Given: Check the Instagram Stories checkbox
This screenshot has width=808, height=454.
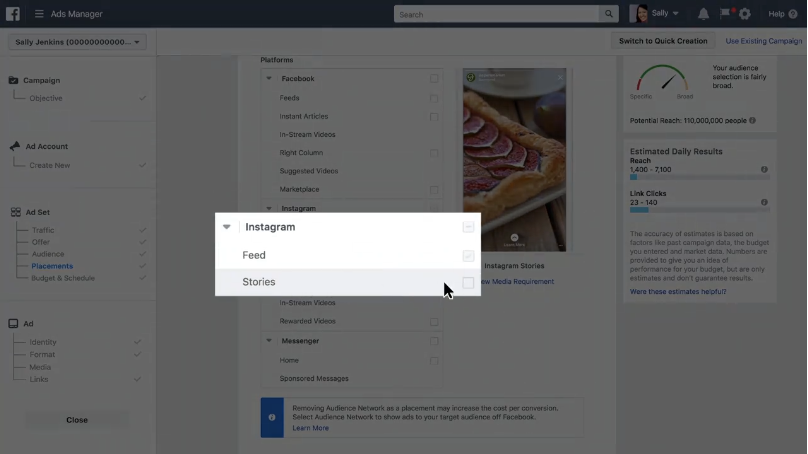Looking at the screenshot, I should point(468,282).
